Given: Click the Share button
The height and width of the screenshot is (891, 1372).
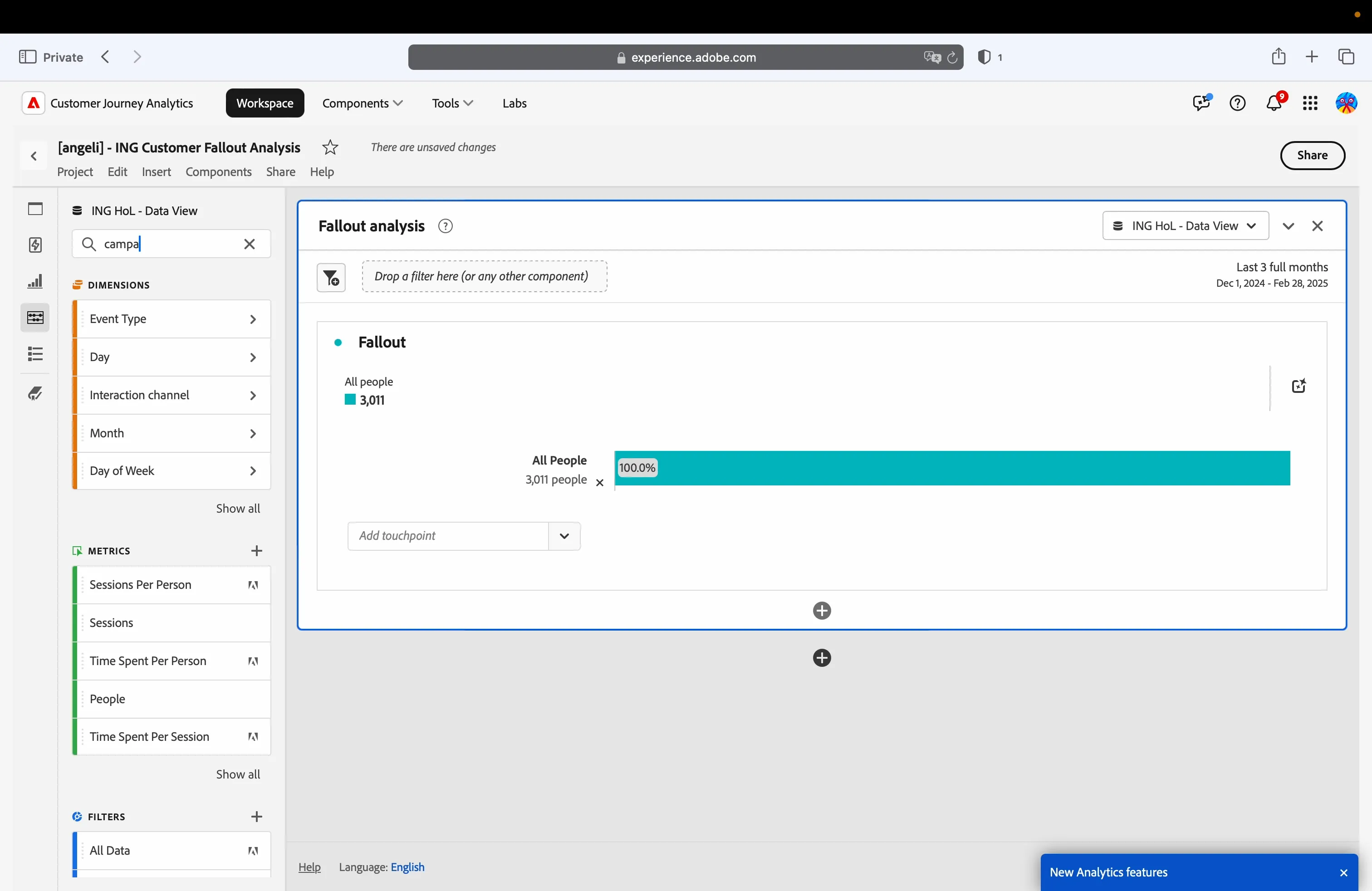Looking at the screenshot, I should pos(1312,156).
